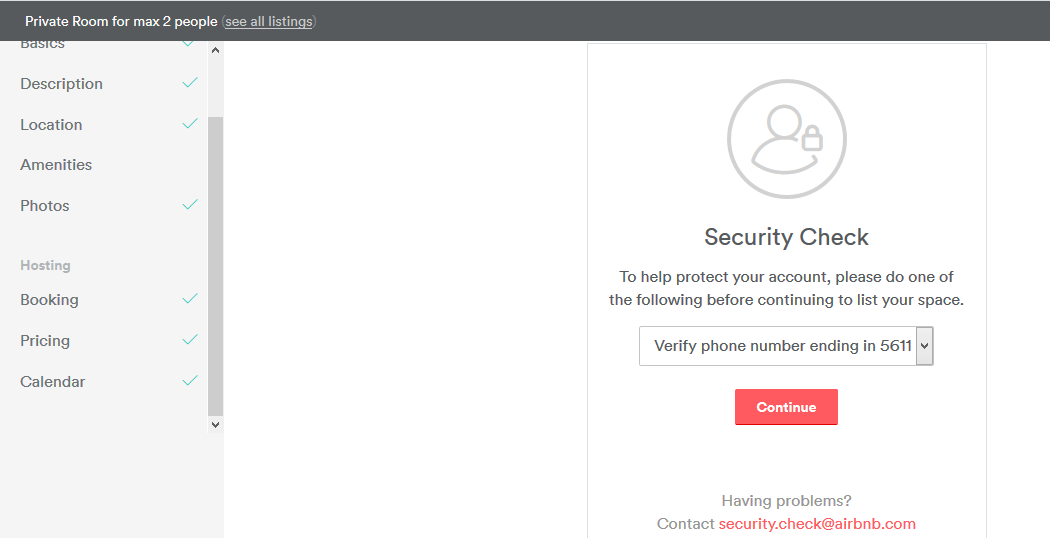
Task: Click the checkmark next to Description
Action: click(190, 83)
